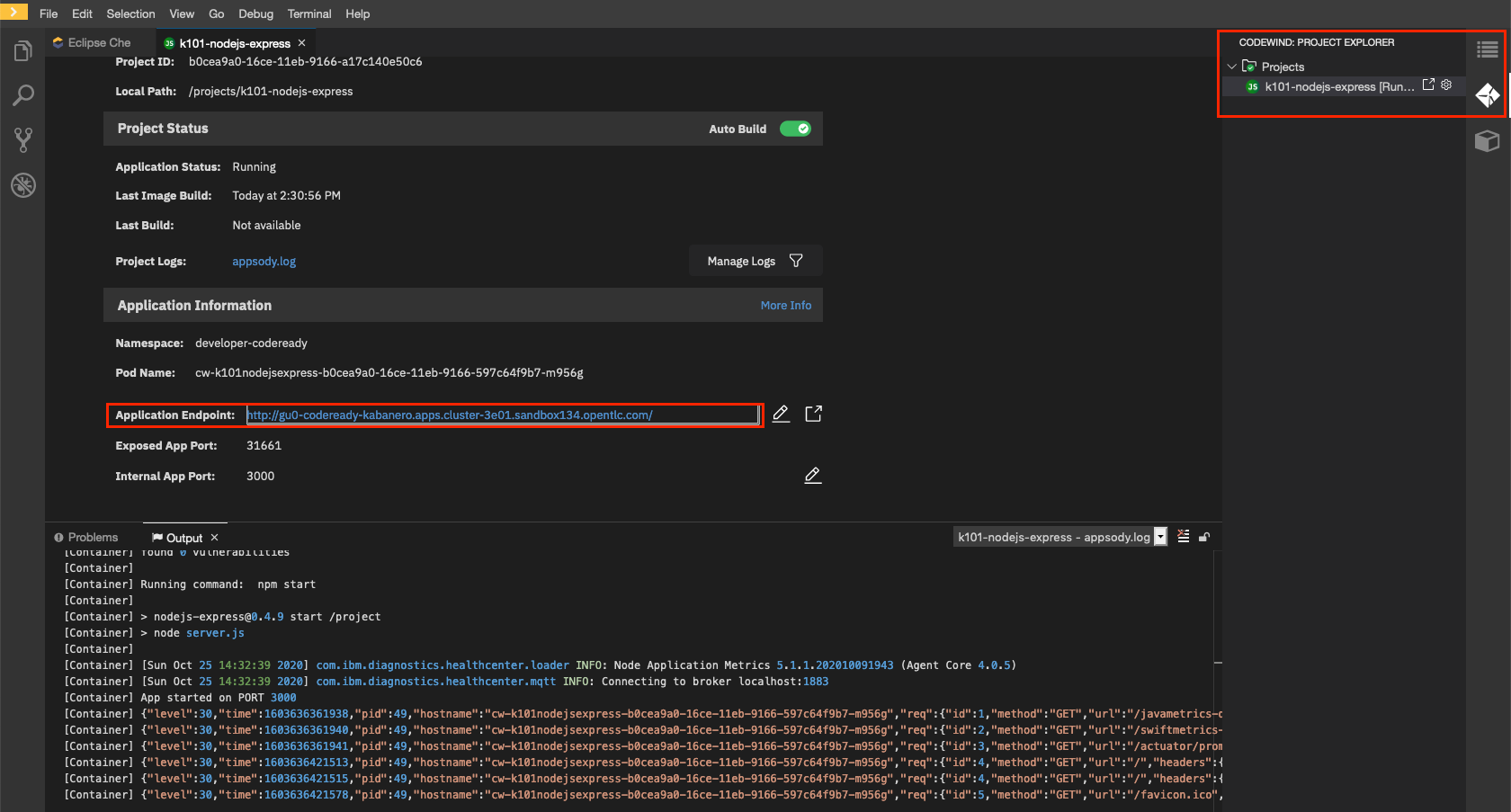Clear the output panel

tap(1184, 537)
